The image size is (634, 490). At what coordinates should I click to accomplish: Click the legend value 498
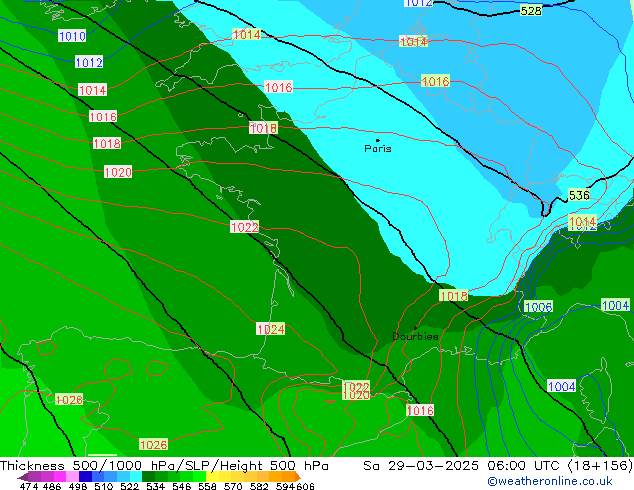[x=78, y=486]
